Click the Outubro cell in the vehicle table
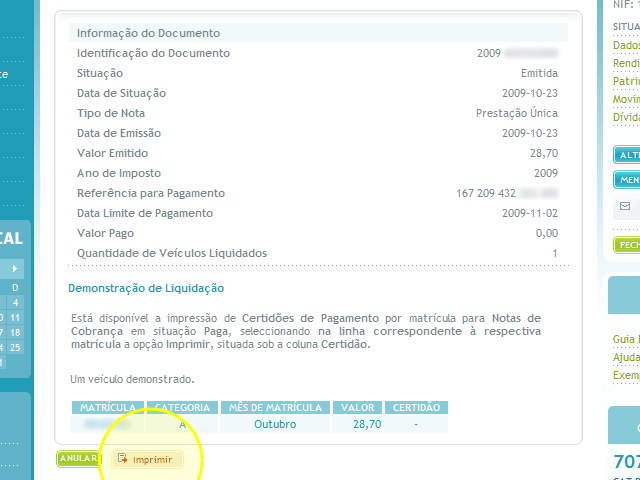640x480 pixels. [x=275, y=424]
